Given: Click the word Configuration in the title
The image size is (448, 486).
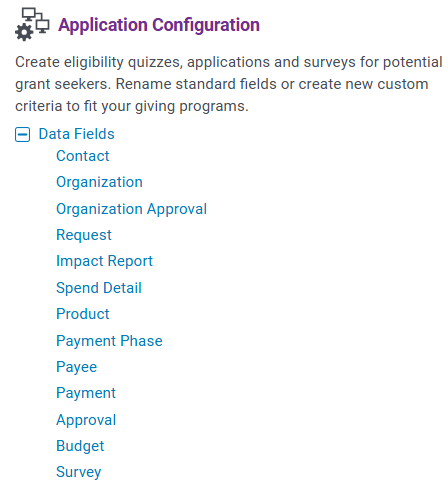Looking at the screenshot, I should point(206,25).
